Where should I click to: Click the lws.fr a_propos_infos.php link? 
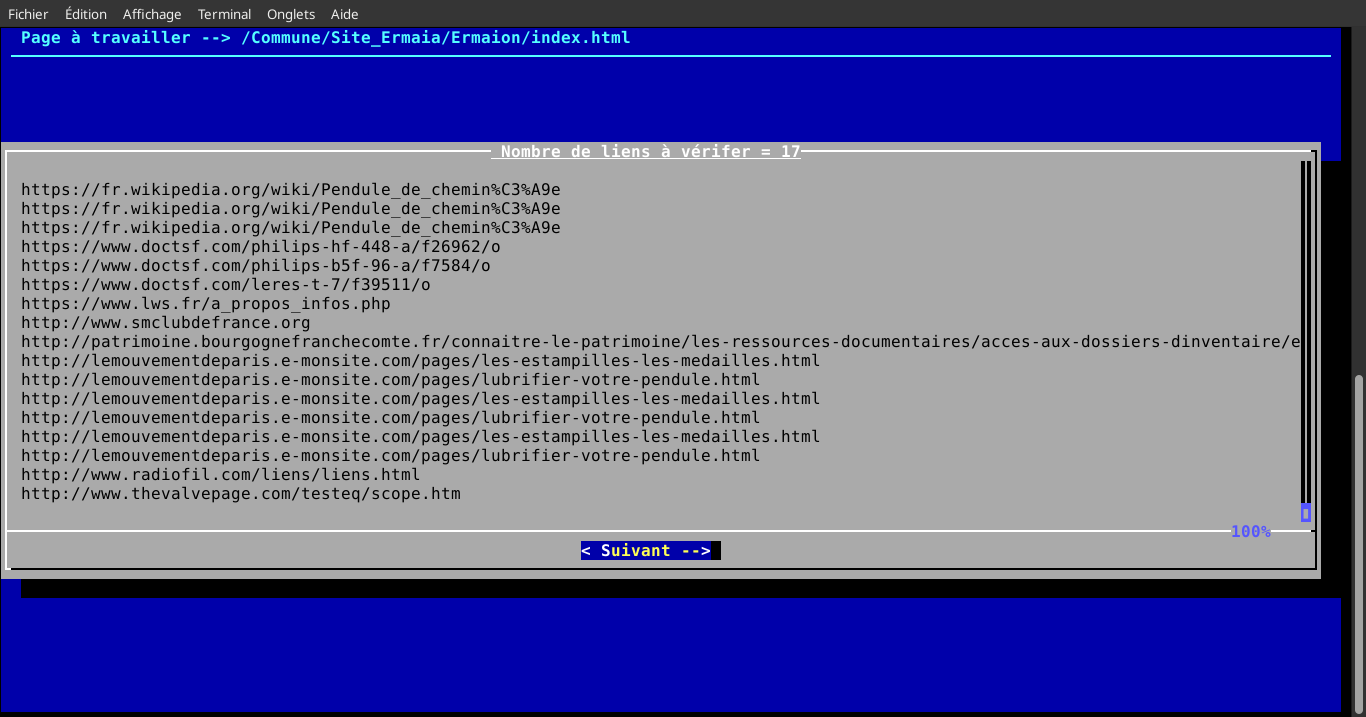pyautogui.click(x=205, y=304)
